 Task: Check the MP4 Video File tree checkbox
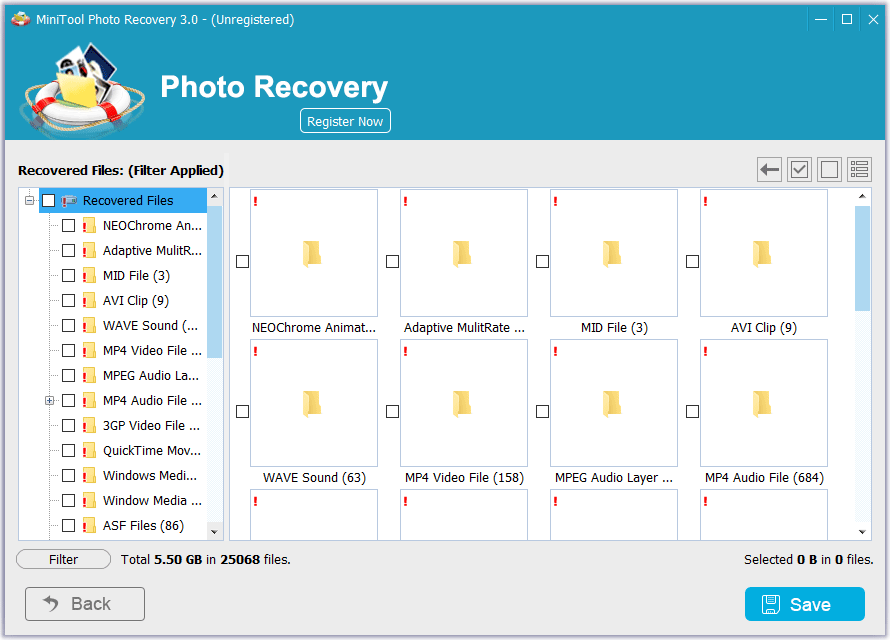(x=69, y=351)
